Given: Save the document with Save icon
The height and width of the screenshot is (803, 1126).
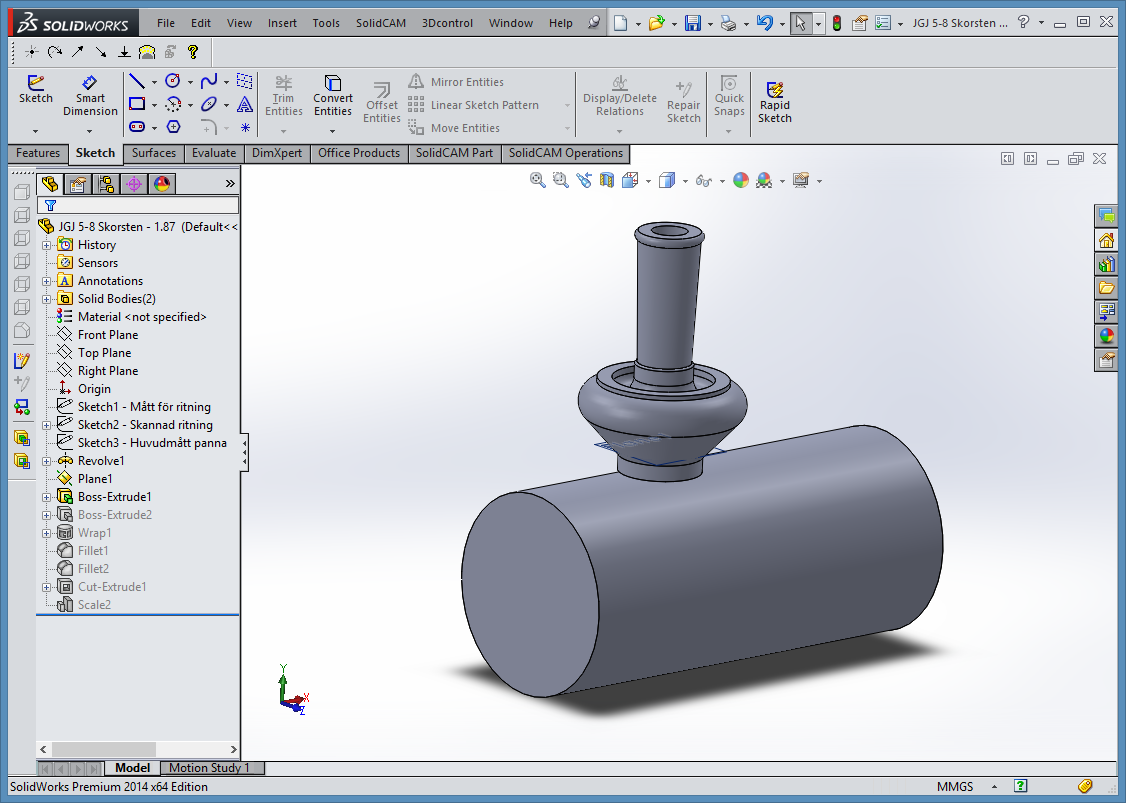Looking at the screenshot, I should [x=692, y=23].
